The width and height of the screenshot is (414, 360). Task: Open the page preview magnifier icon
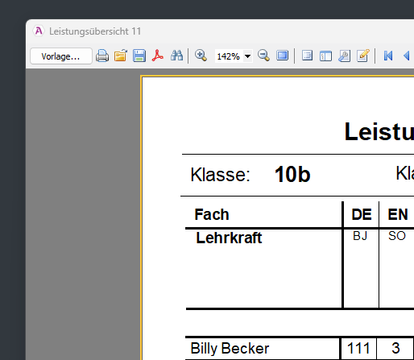pos(344,56)
